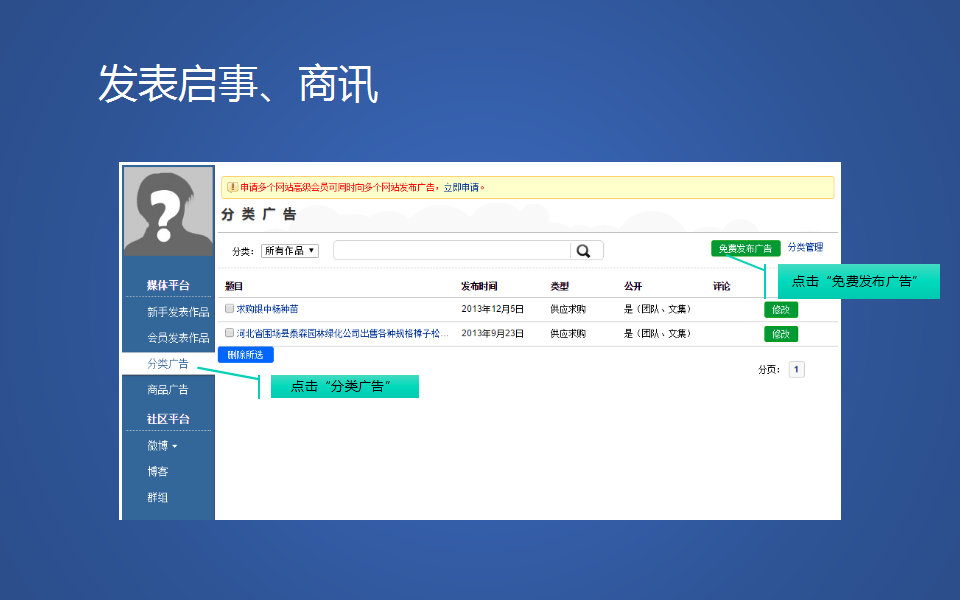
Task: Click the 发布时间 column header
Action: (x=479, y=286)
